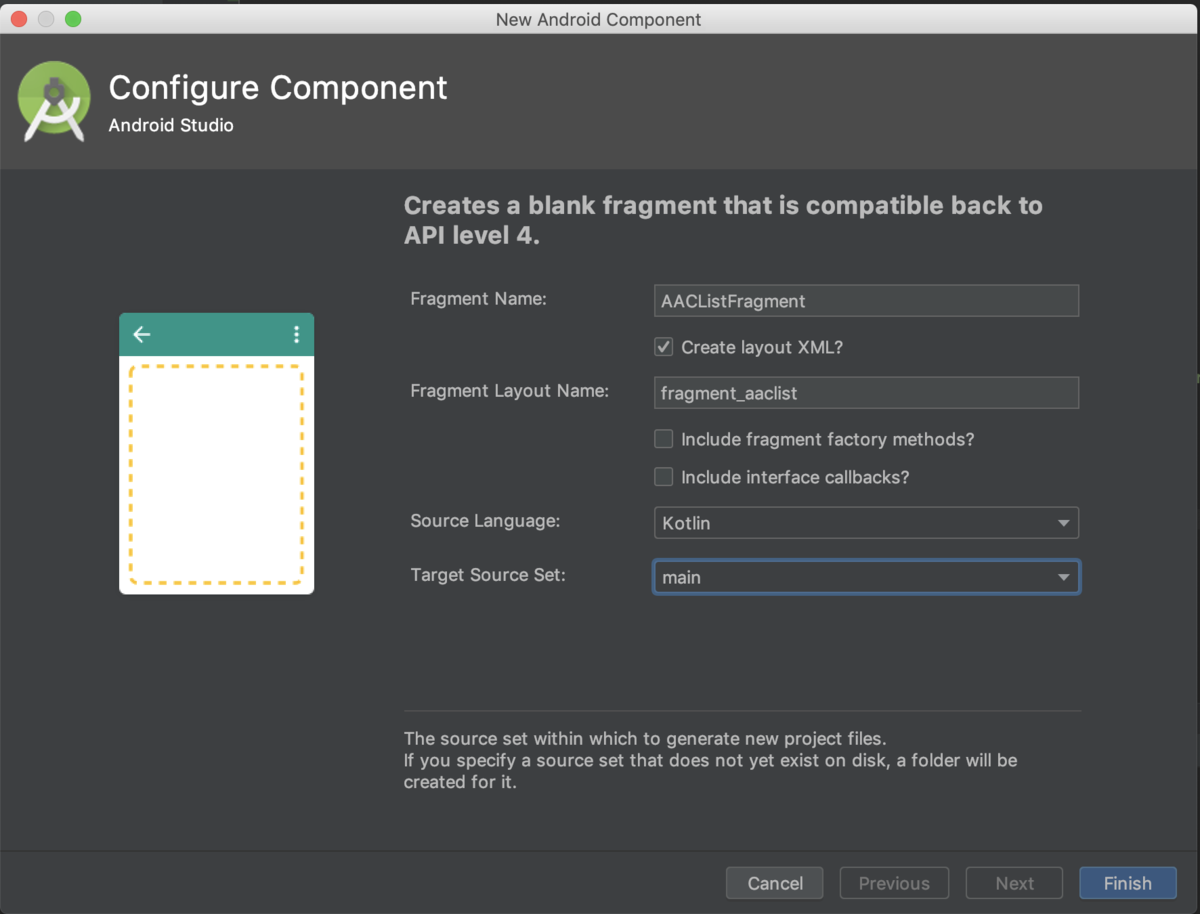1200x914 pixels.
Task: Click the yellow minimize window button
Action: 46,19
